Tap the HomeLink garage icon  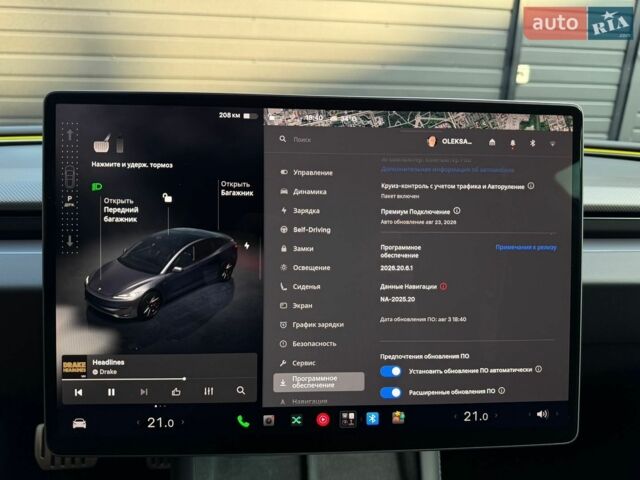coord(492,142)
